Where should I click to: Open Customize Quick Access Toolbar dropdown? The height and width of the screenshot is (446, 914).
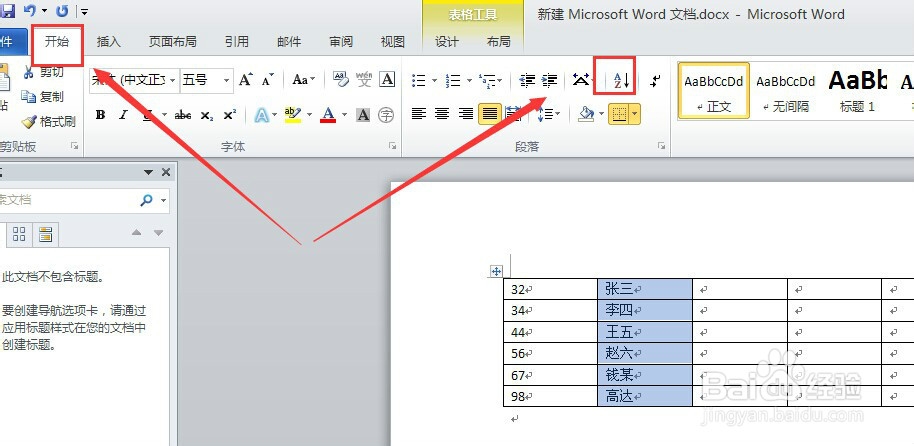(85, 10)
